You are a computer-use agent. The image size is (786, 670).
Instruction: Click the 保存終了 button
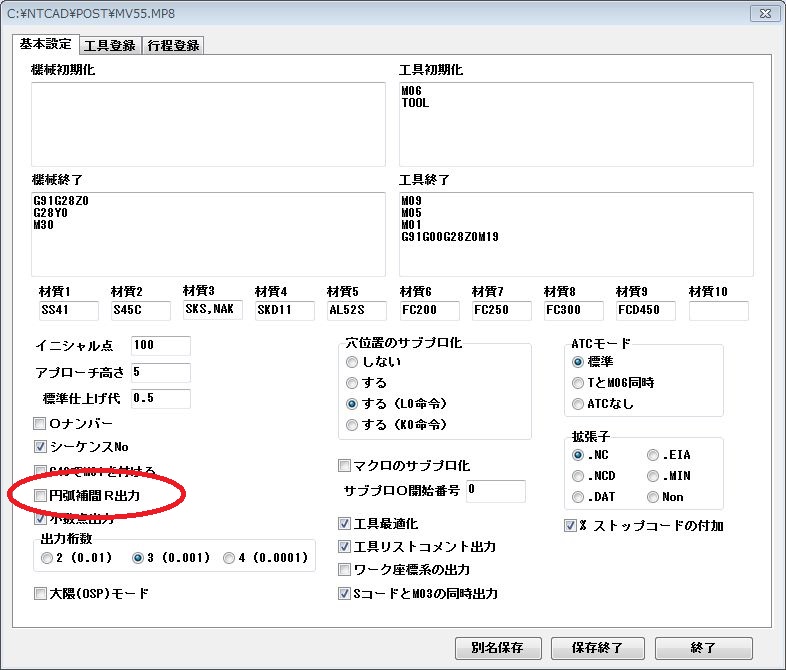click(597, 648)
